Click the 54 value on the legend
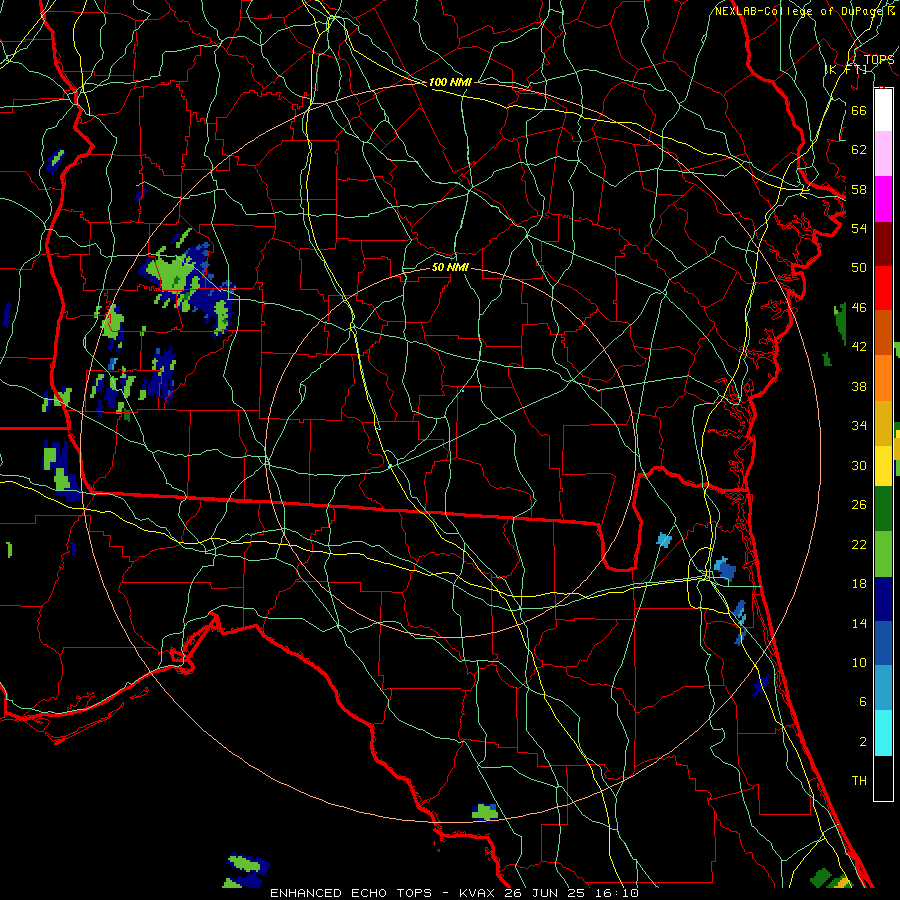Viewport: 900px width, 900px height. (859, 228)
